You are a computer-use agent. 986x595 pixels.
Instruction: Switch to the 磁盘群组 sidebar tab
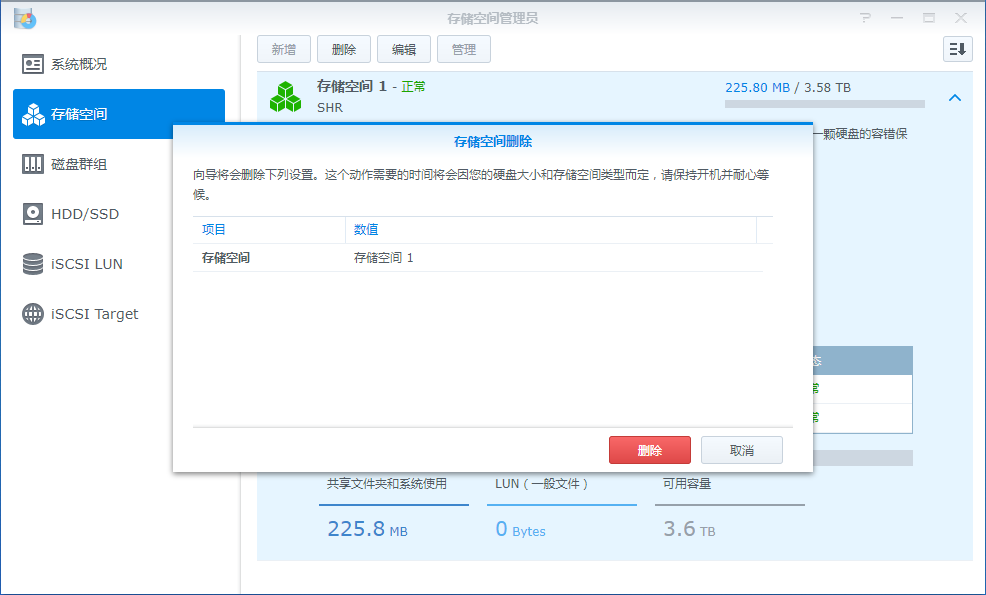pos(79,164)
